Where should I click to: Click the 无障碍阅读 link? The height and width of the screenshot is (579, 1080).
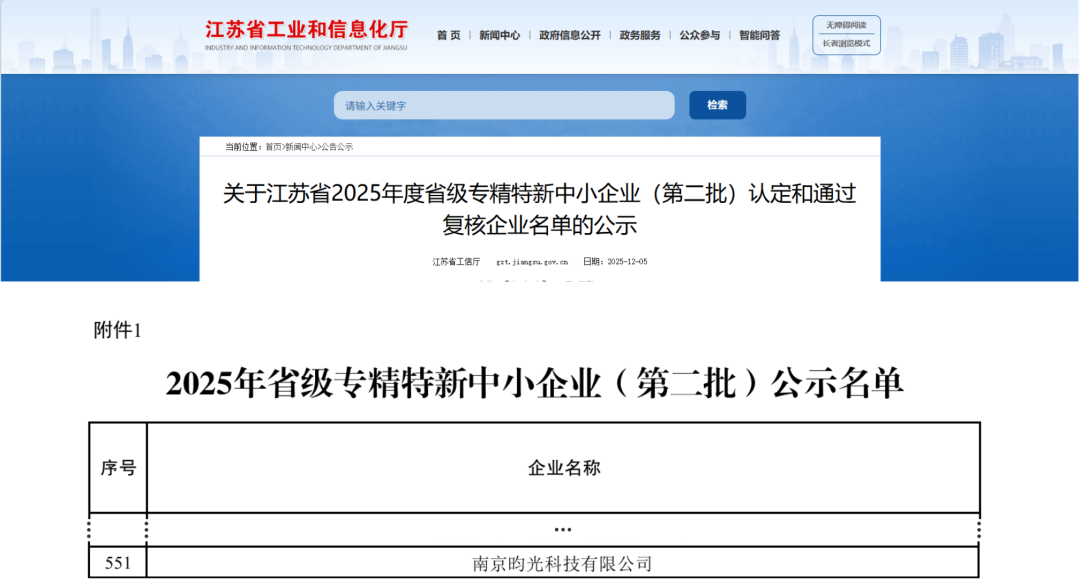point(846,25)
